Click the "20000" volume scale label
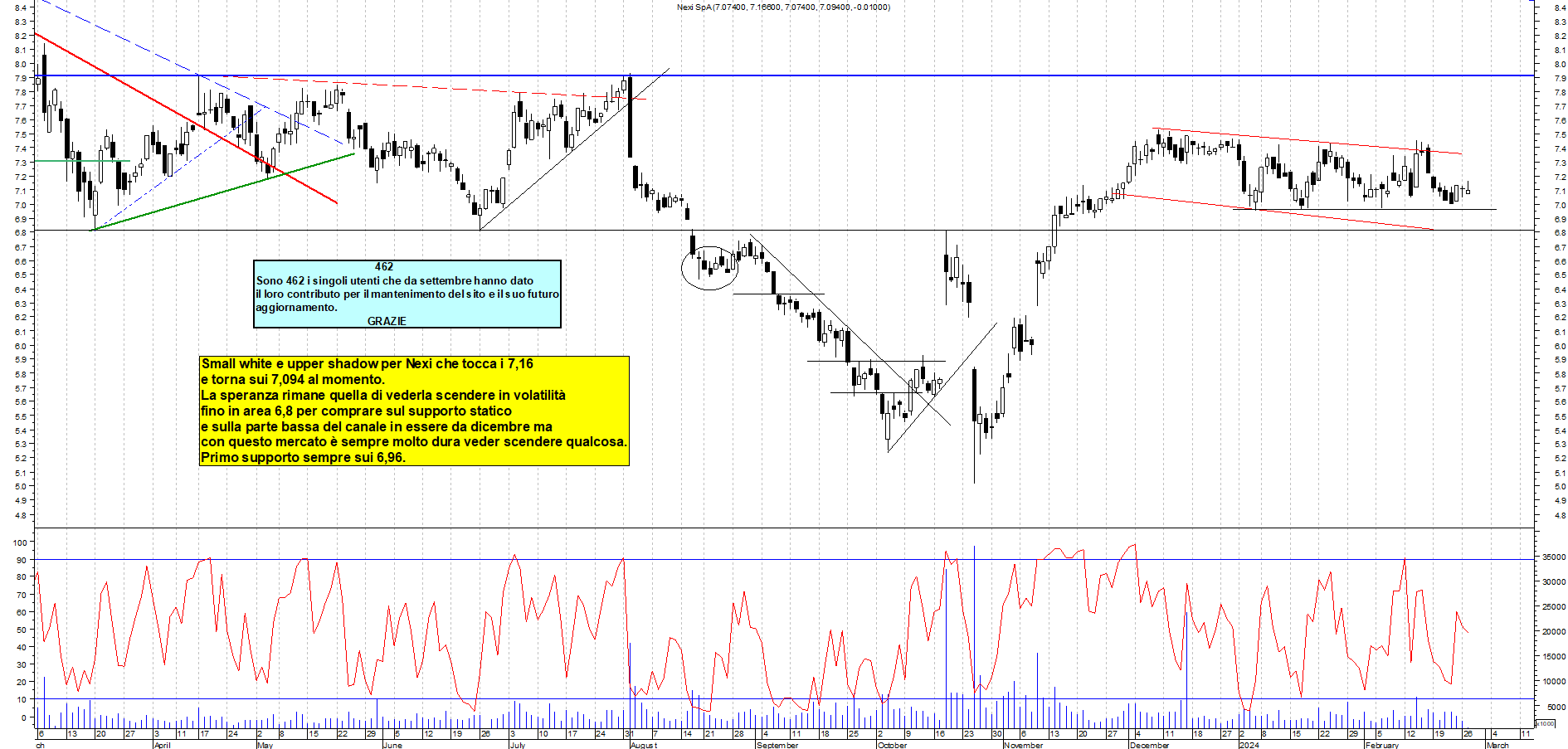Screen dimensions: 1568x749 1553,632
